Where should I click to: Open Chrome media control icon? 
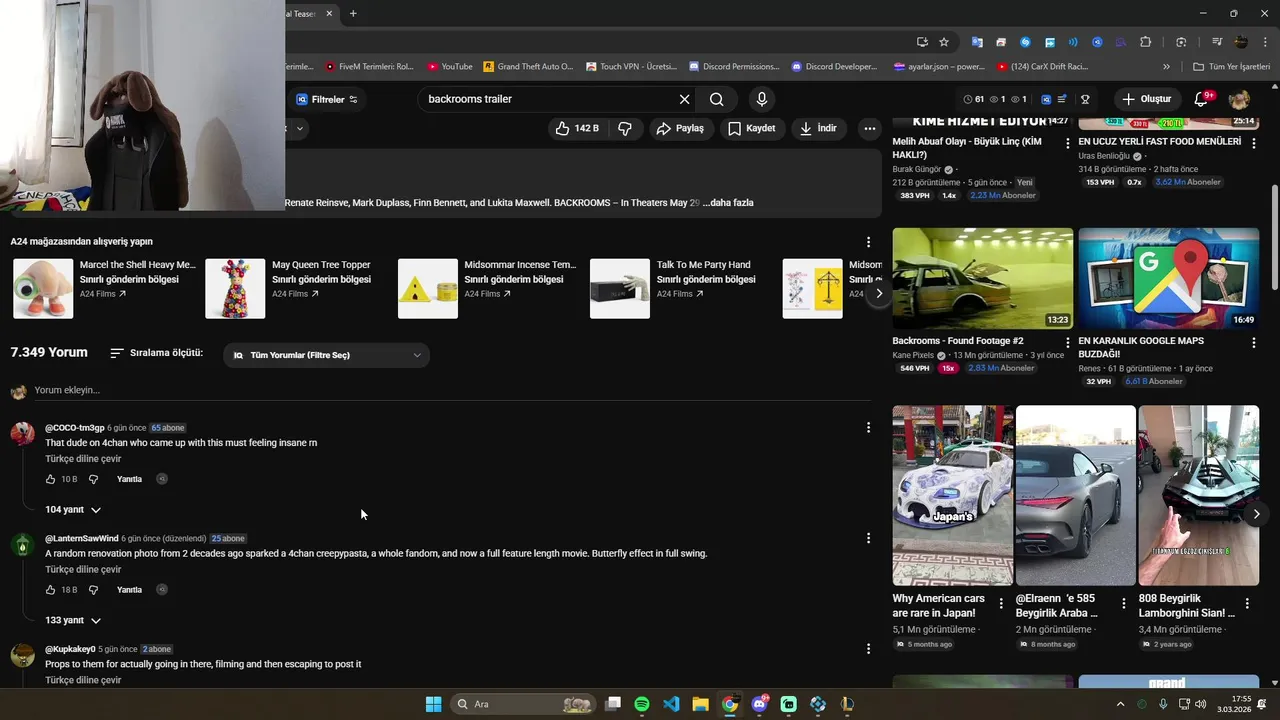click(x=1217, y=42)
